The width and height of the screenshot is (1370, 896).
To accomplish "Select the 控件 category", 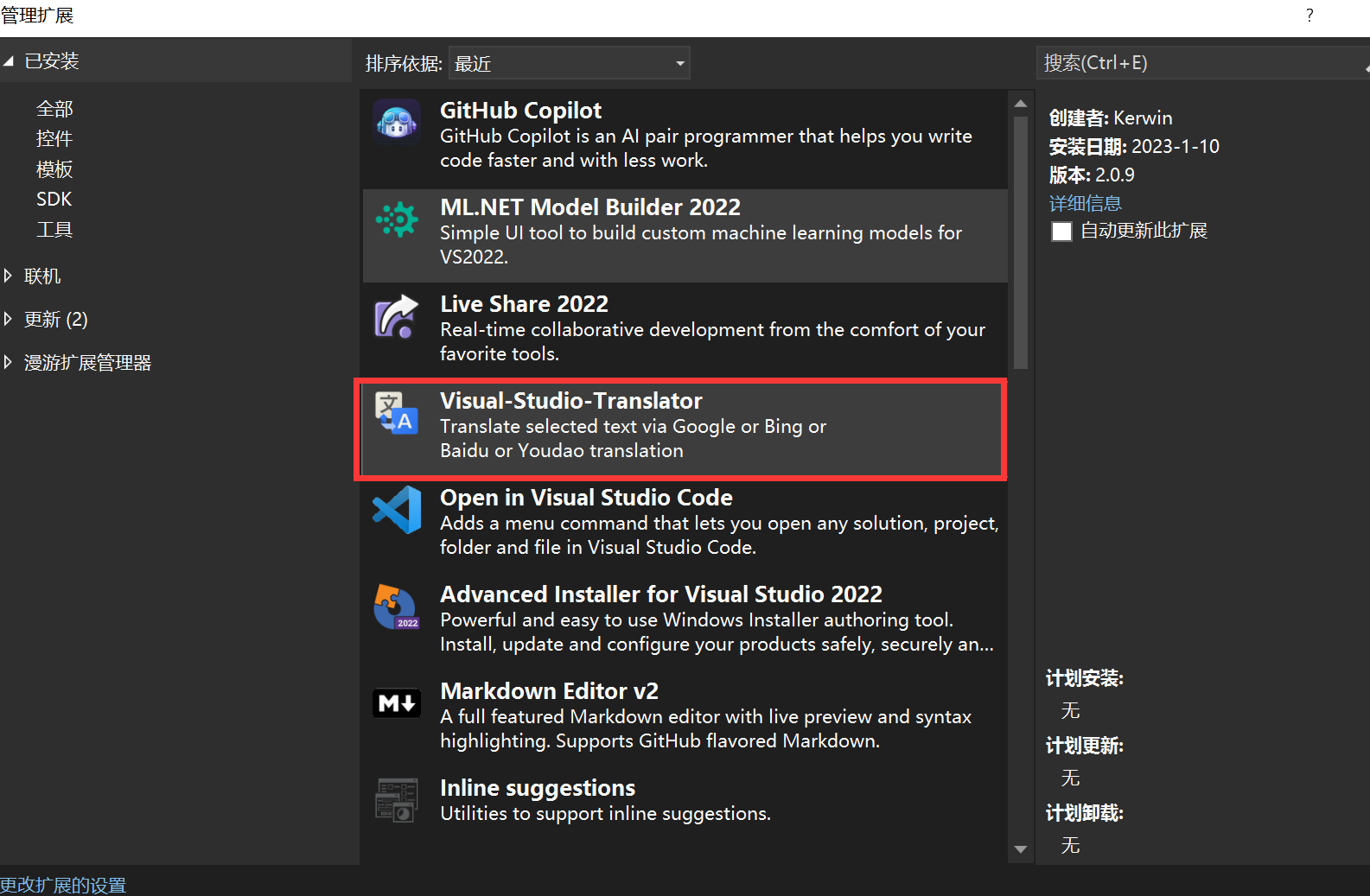I will [54, 139].
